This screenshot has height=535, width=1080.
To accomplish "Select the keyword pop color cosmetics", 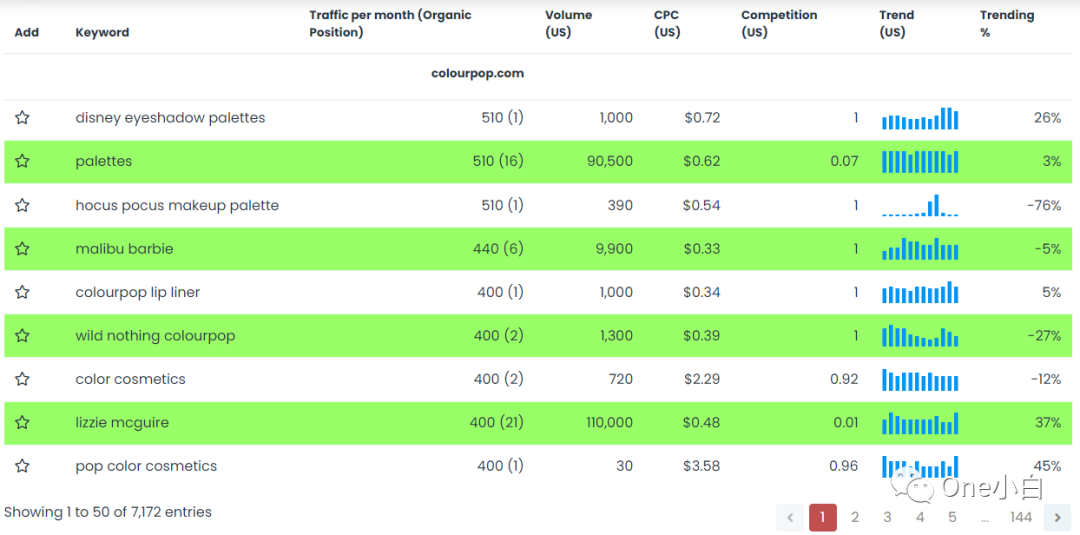I will pos(146,466).
